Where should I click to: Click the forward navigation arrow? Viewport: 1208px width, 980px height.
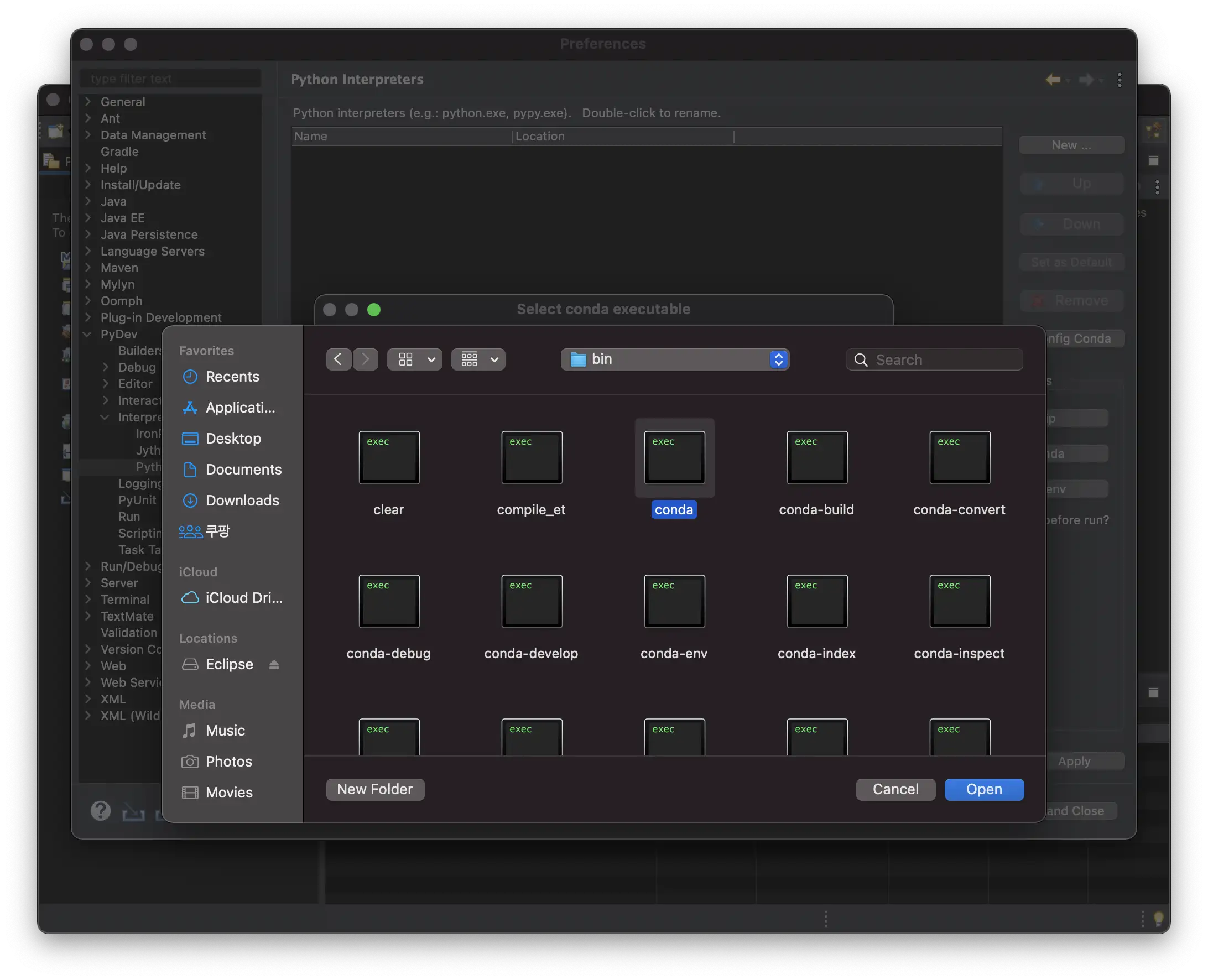tap(365, 359)
